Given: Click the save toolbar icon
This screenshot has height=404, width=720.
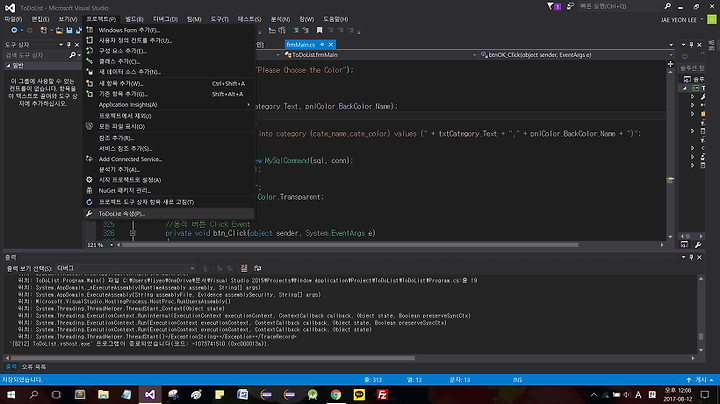Looking at the screenshot, I should 69,30.
